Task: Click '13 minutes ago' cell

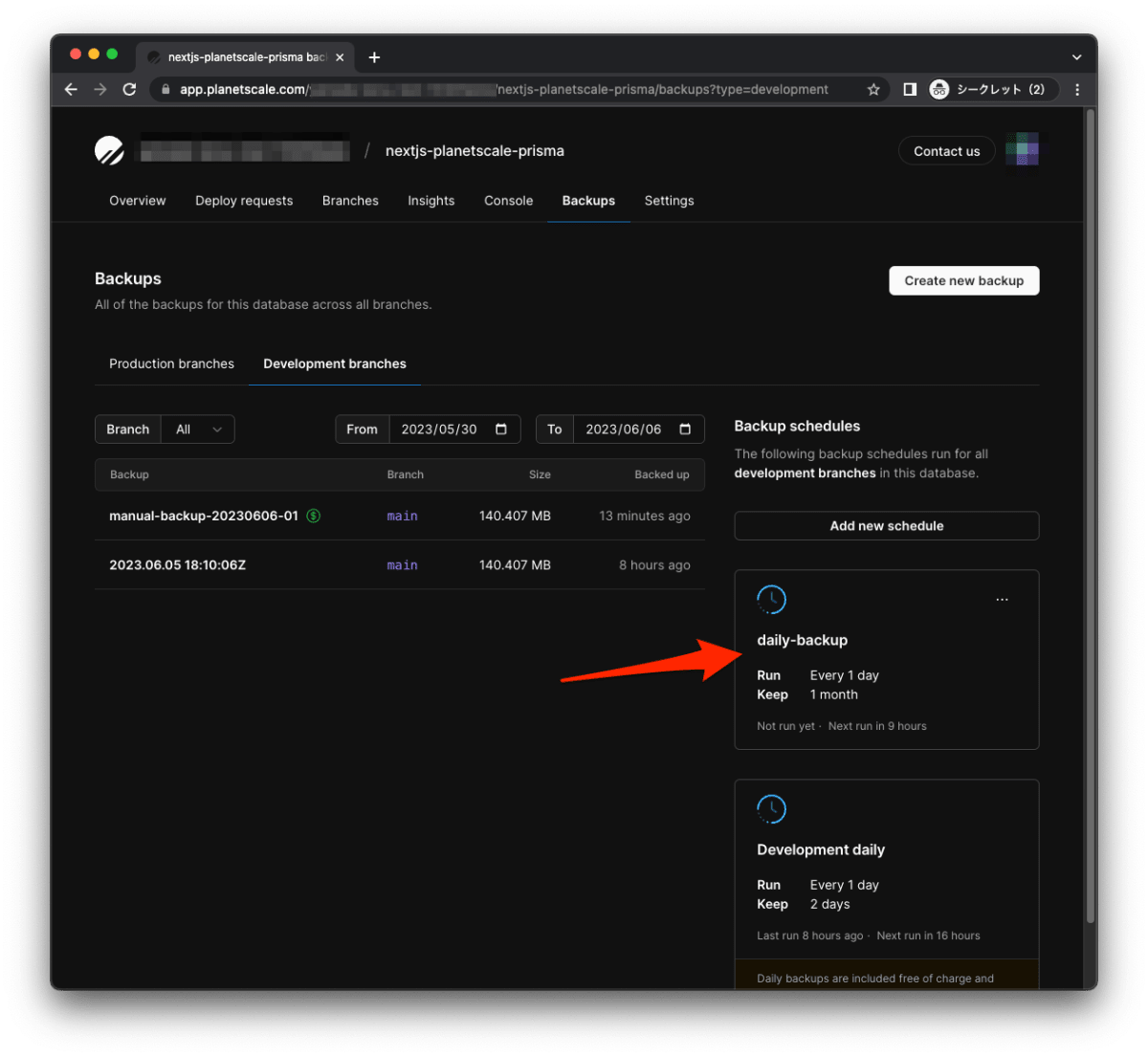Action: (645, 516)
